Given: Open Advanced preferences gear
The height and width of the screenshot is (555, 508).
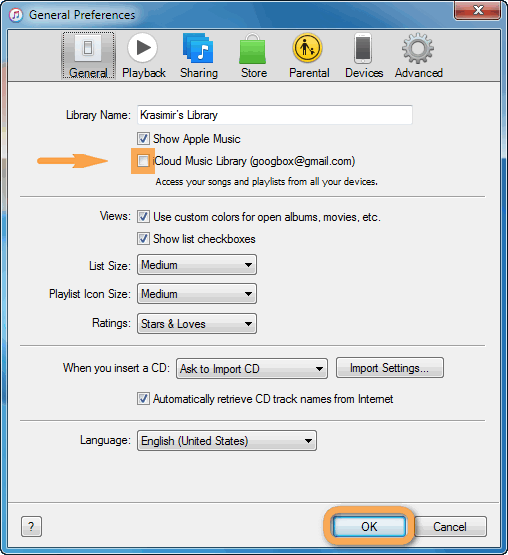Looking at the screenshot, I should [418, 55].
